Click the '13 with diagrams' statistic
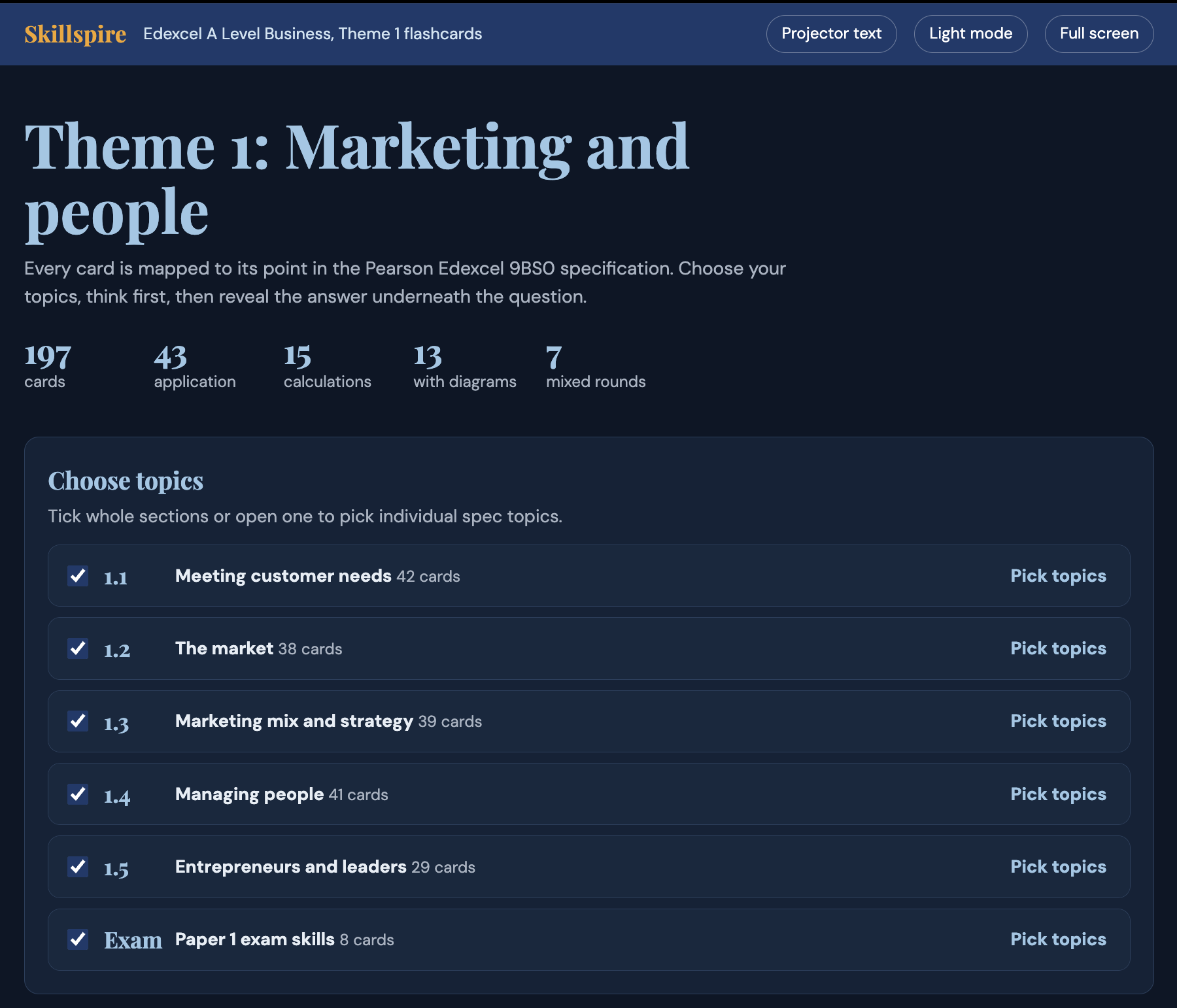The height and width of the screenshot is (1008, 1177). [x=465, y=367]
